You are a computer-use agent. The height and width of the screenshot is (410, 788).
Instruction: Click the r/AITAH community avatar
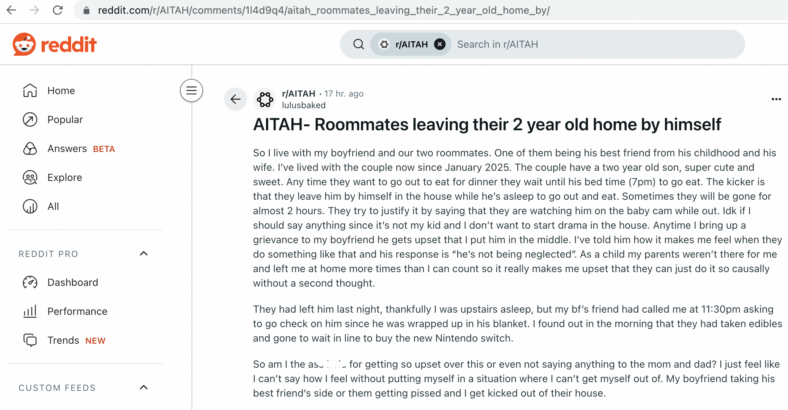265,99
